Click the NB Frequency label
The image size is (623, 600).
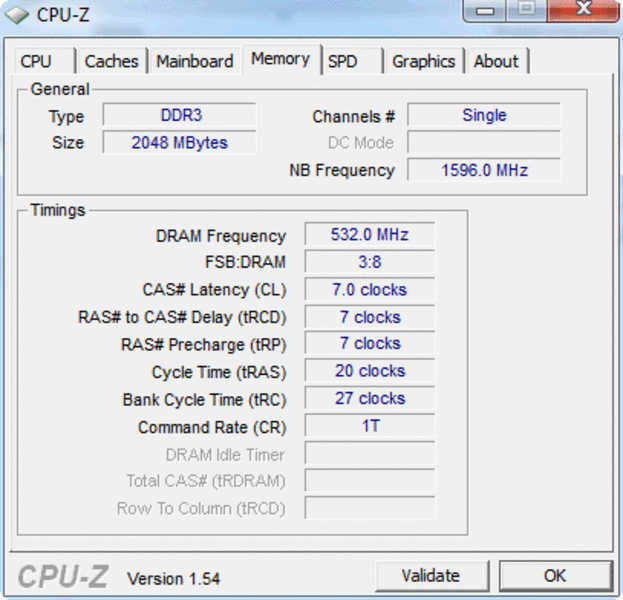pos(342,170)
